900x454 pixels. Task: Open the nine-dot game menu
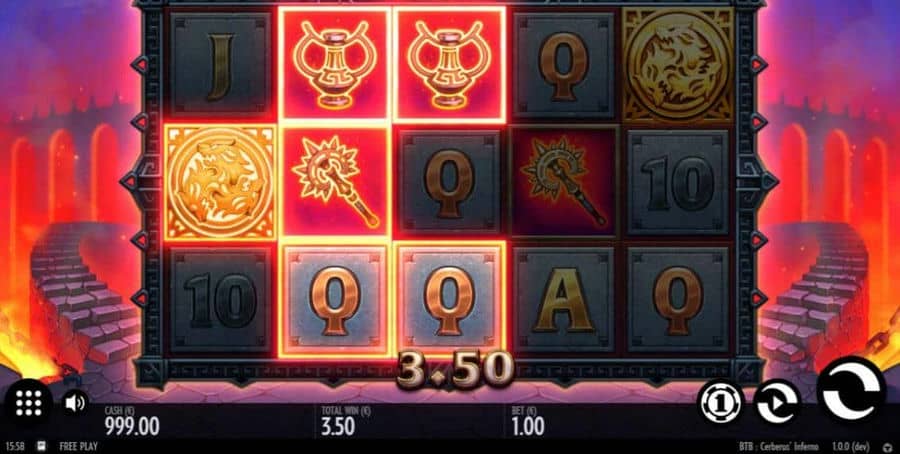pos(28,404)
